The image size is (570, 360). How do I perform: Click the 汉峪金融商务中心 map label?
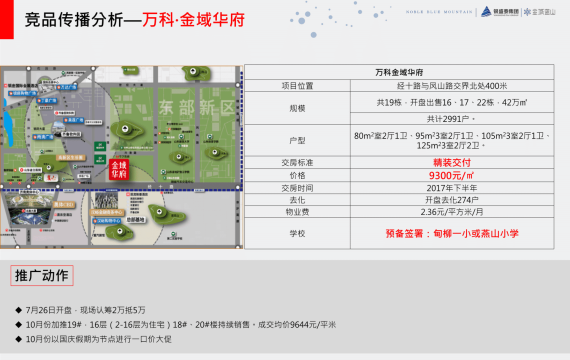[x=107, y=212]
